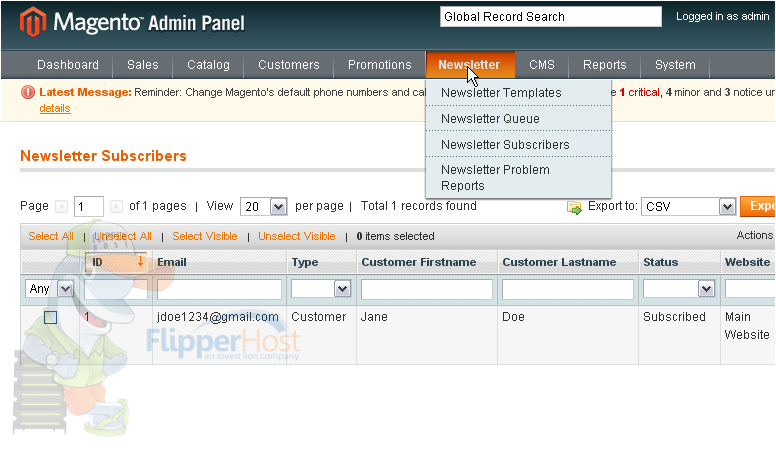
Task: Click the Doe lastname cell
Action: (x=513, y=317)
